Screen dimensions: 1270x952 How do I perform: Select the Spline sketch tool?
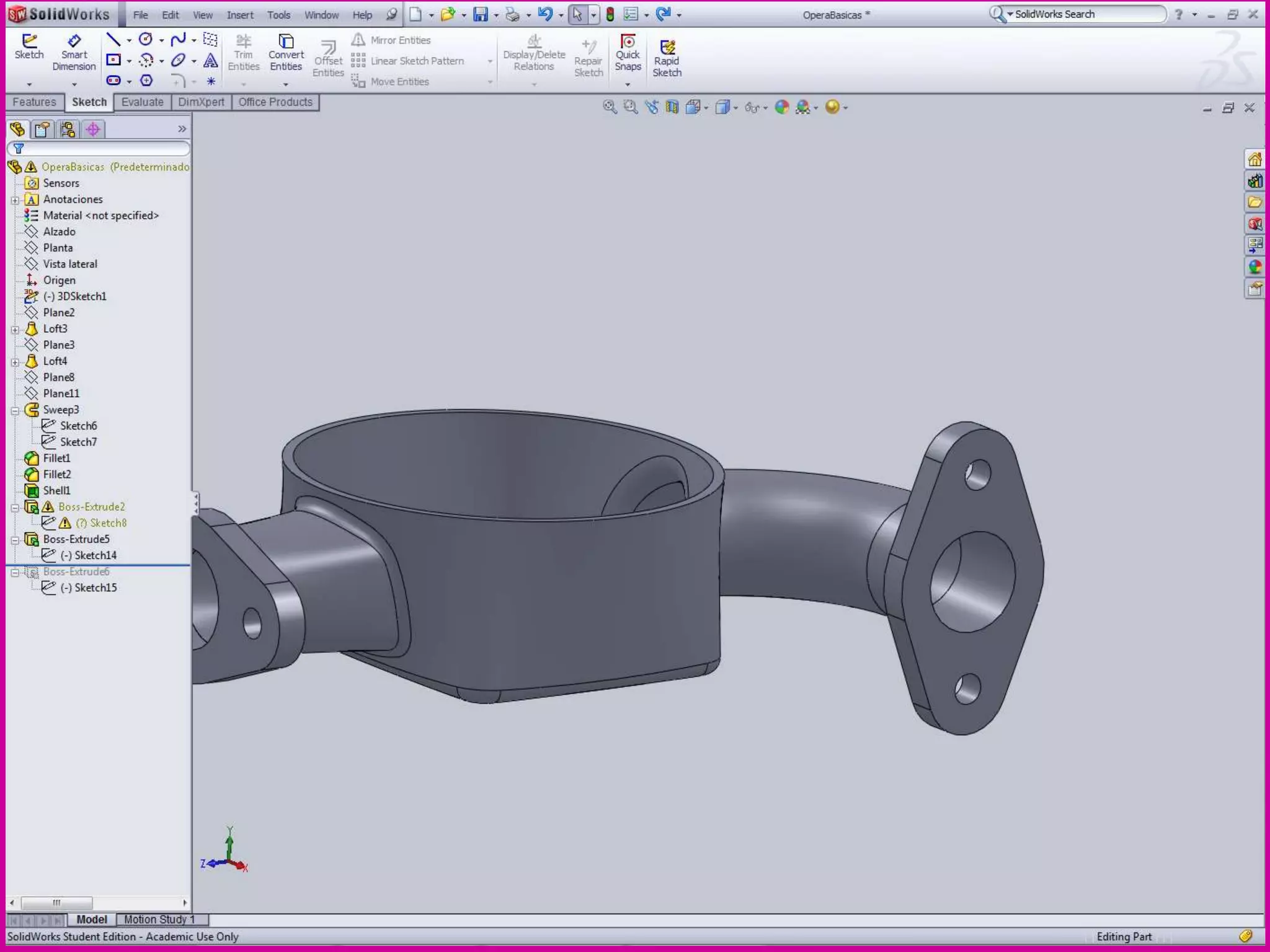178,40
